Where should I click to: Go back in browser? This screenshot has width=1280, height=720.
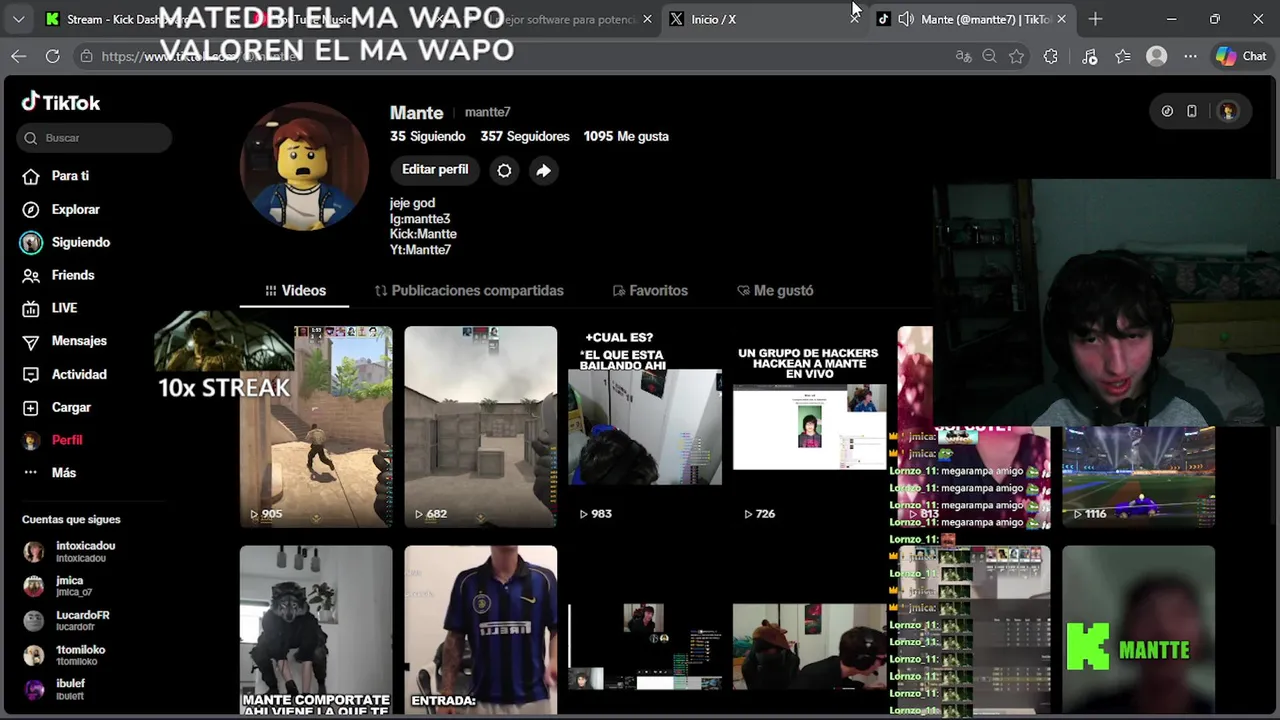(x=19, y=56)
